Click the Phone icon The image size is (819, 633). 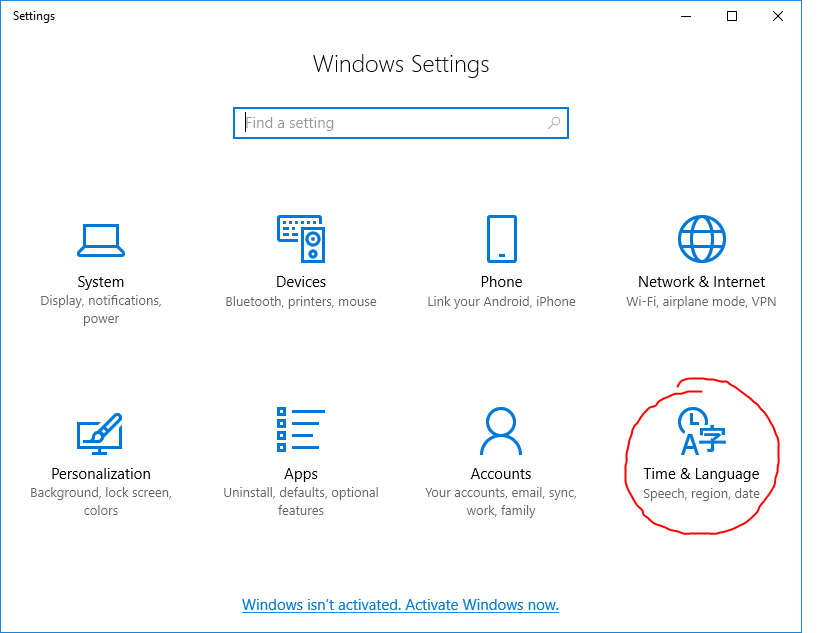pyautogui.click(x=501, y=240)
